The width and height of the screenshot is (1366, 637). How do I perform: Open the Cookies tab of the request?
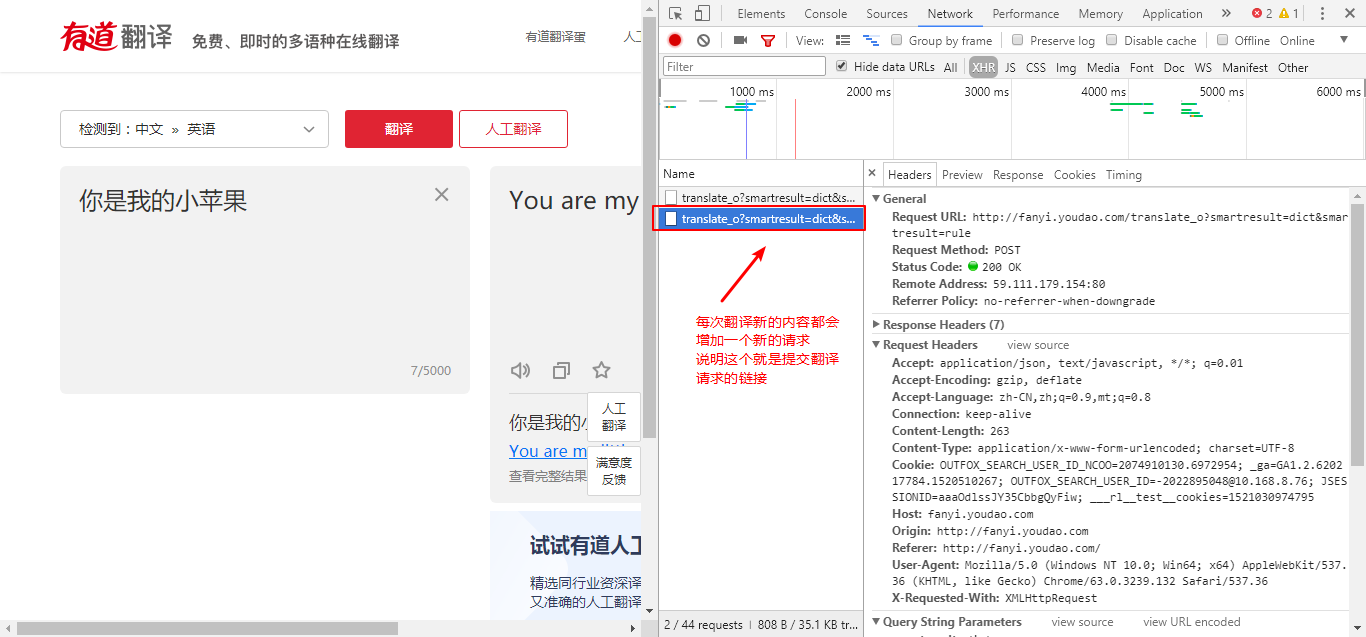[x=1075, y=174]
